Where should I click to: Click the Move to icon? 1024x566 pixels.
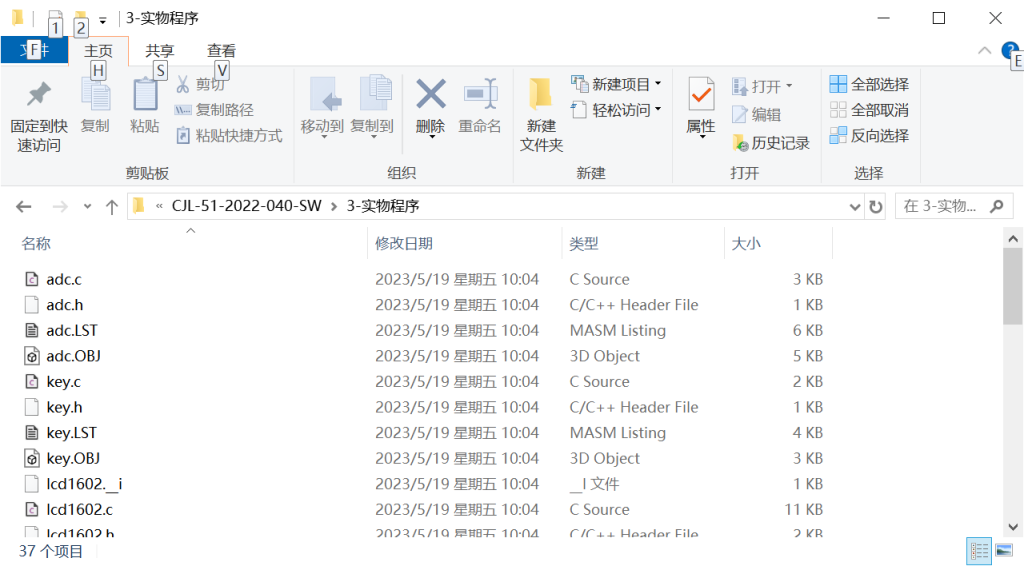point(322,96)
